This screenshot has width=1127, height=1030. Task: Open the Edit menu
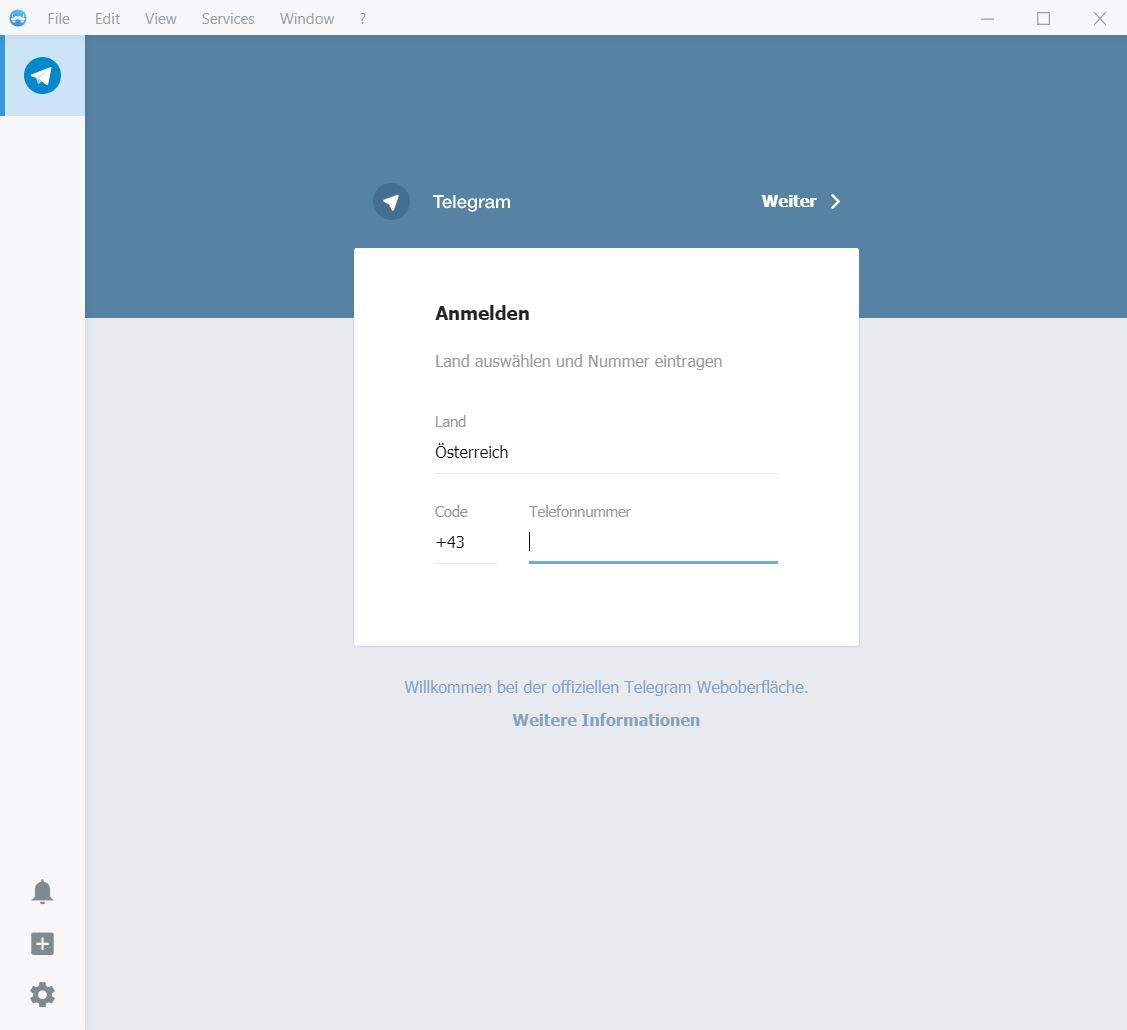pos(107,19)
